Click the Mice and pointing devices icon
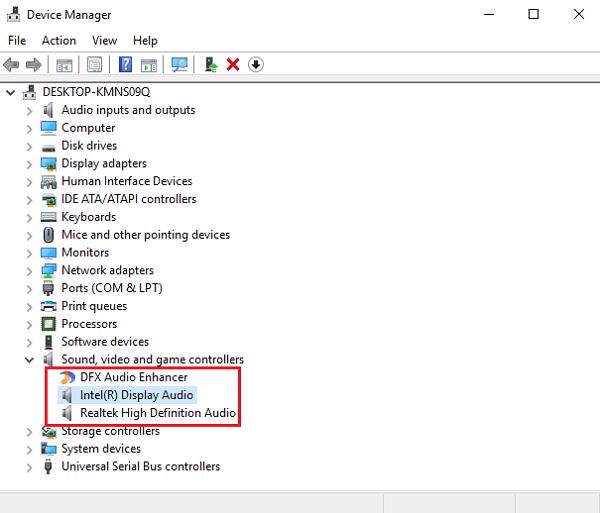Image resolution: width=600 pixels, height=513 pixels. tap(49, 235)
